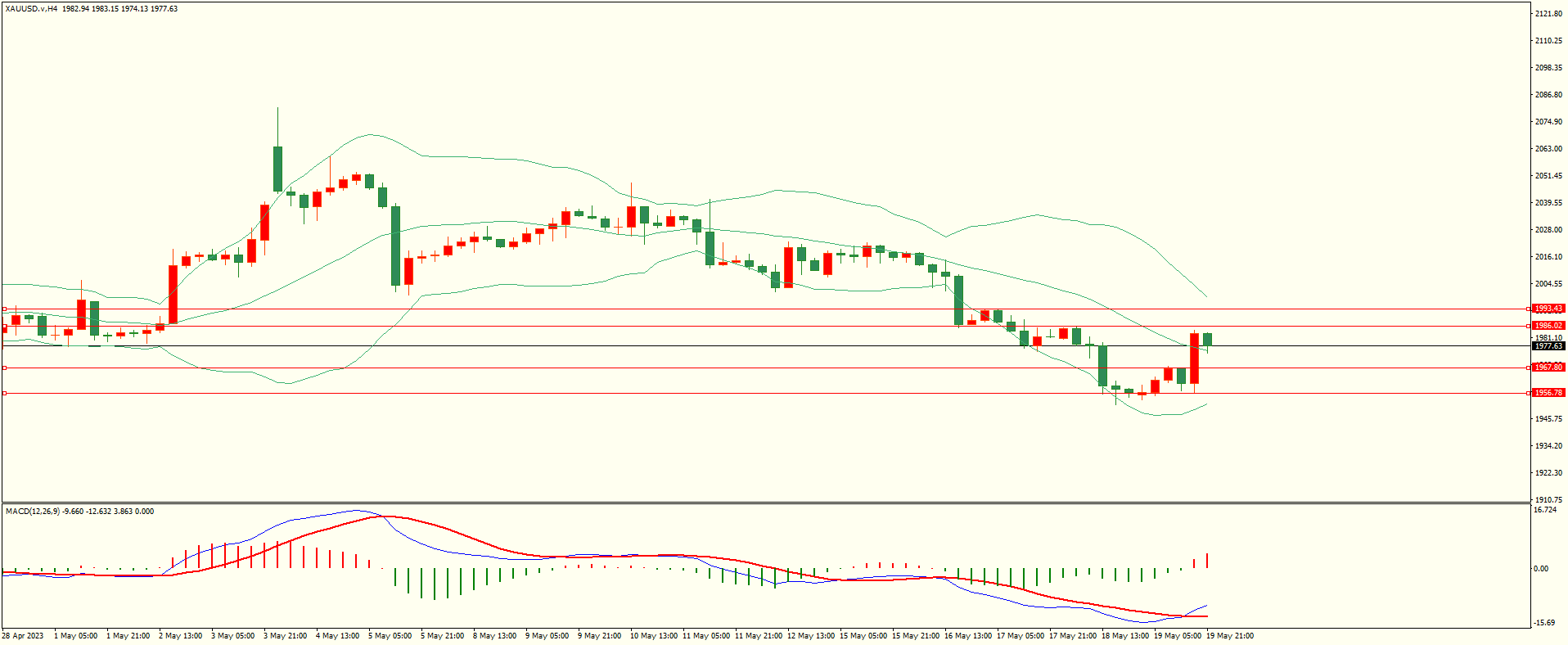The height and width of the screenshot is (645, 1568).
Task: Click the 5 May 05:00 time label
Action: tap(390, 636)
